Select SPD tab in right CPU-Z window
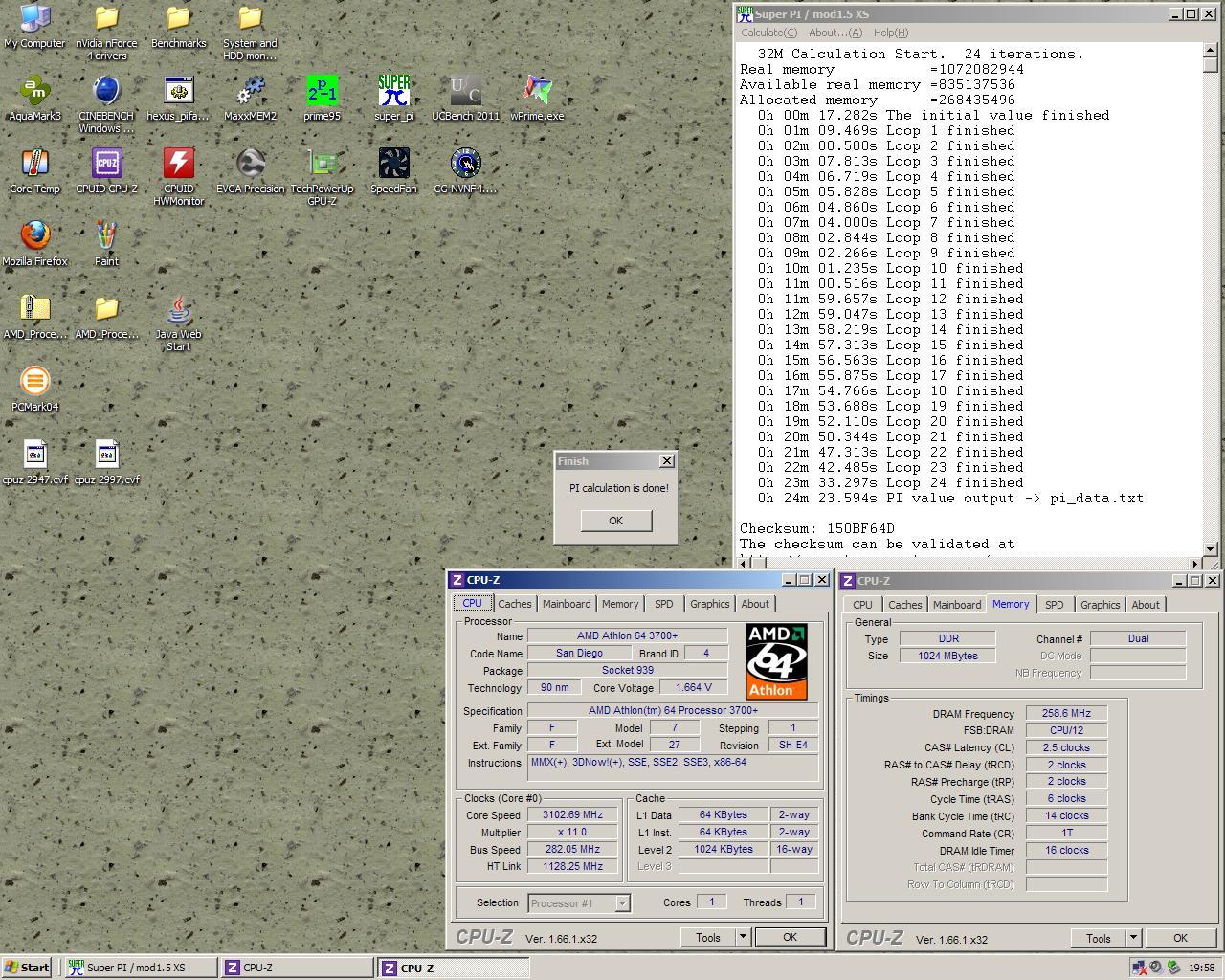Screen dimensions: 1225x980 1054,605
